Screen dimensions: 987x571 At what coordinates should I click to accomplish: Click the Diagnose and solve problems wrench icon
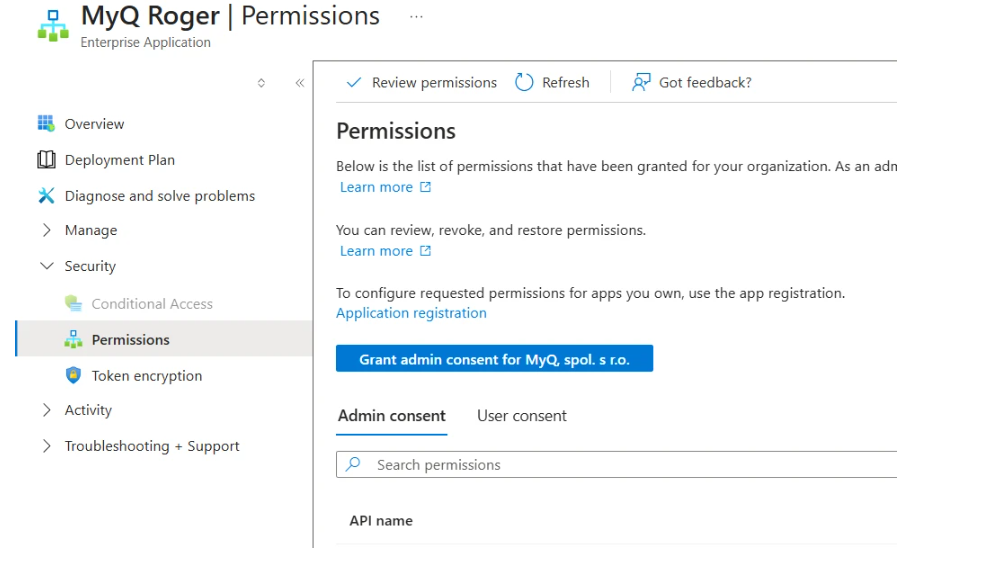[x=46, y=195]
